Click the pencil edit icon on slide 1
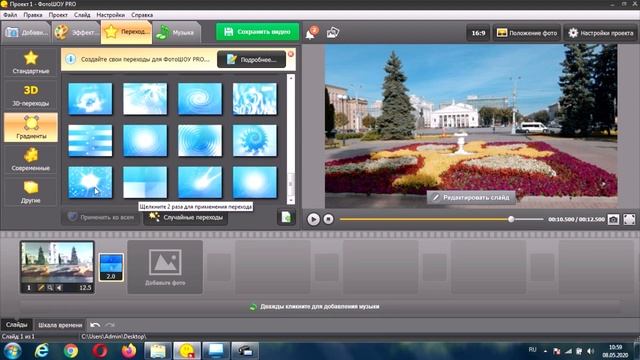 click(41, 288)
